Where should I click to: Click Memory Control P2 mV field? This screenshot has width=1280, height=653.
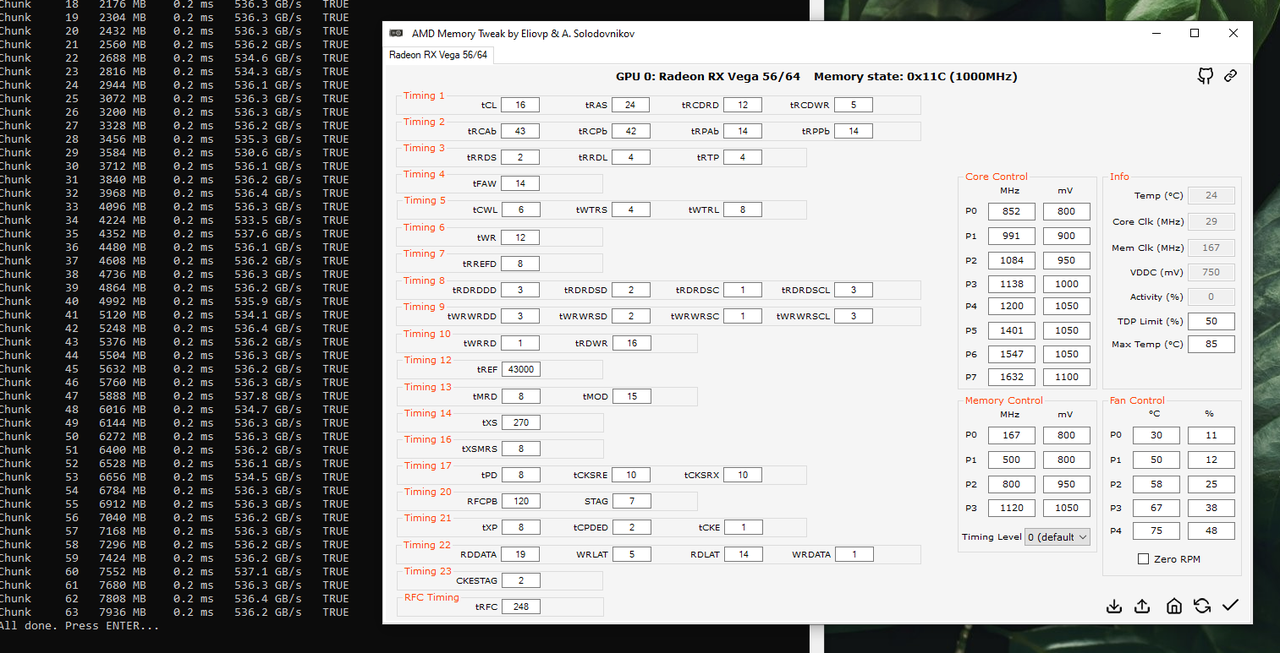[x=1066, y=484]
